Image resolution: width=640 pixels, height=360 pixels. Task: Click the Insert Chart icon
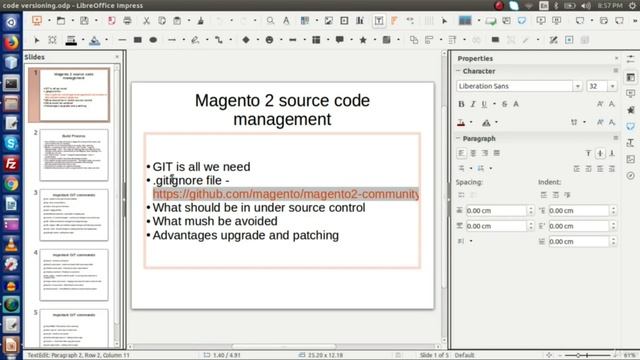[x=360, y=20]
